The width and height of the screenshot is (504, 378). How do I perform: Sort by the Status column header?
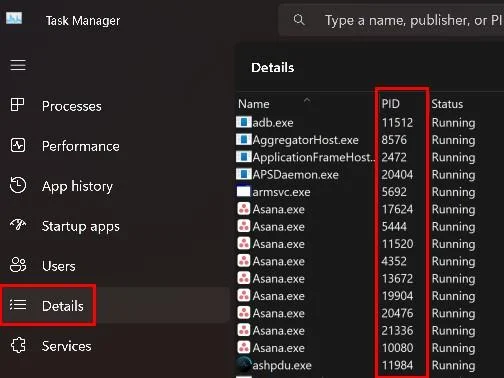click(447, 104)
